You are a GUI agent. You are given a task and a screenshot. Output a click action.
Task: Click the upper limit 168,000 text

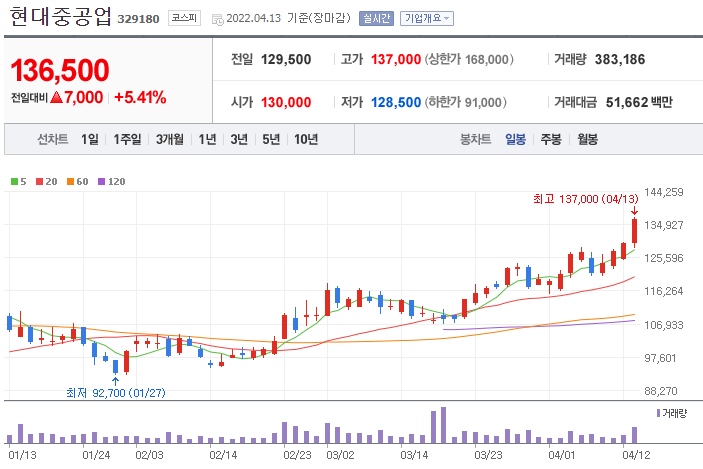(x=469, y=60)
